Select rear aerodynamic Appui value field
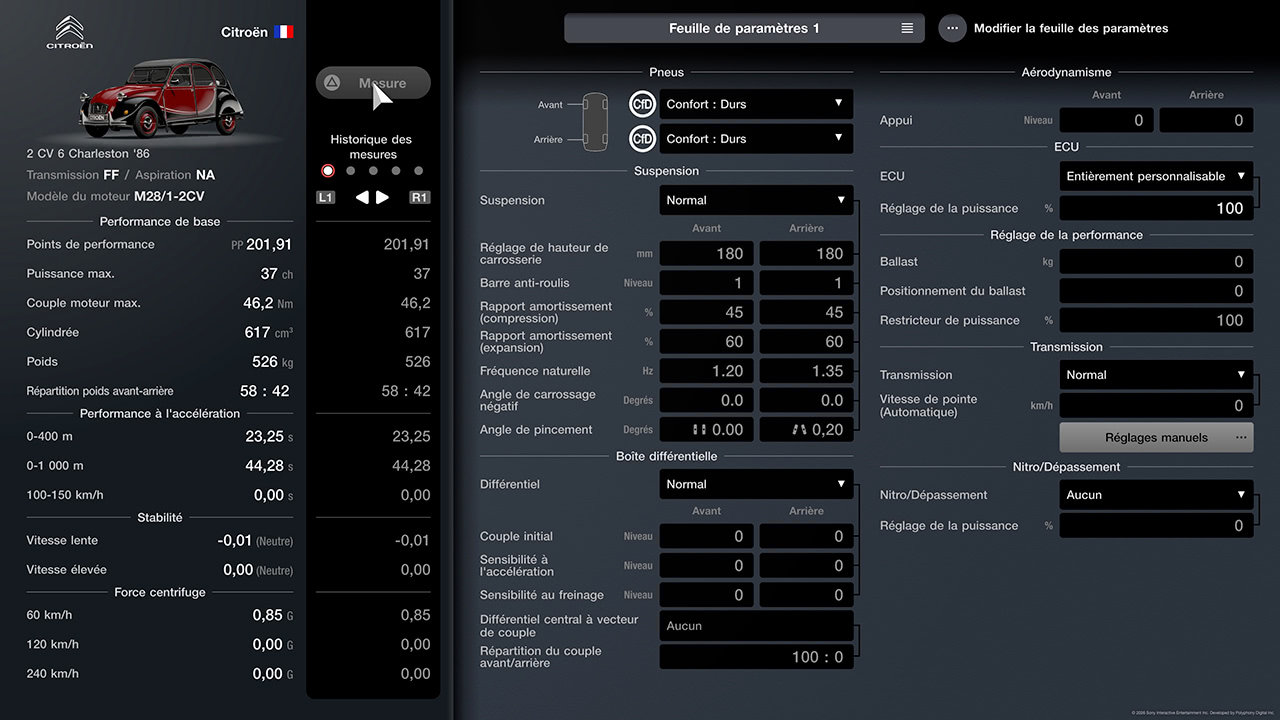The height and width of the screenshot is (720, 1280). [1206, 120]
